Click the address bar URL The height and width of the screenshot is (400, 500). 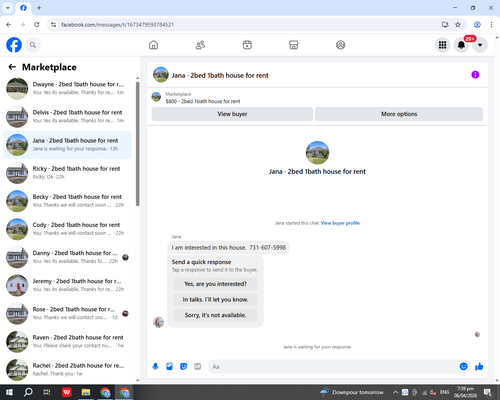(117, 25)
